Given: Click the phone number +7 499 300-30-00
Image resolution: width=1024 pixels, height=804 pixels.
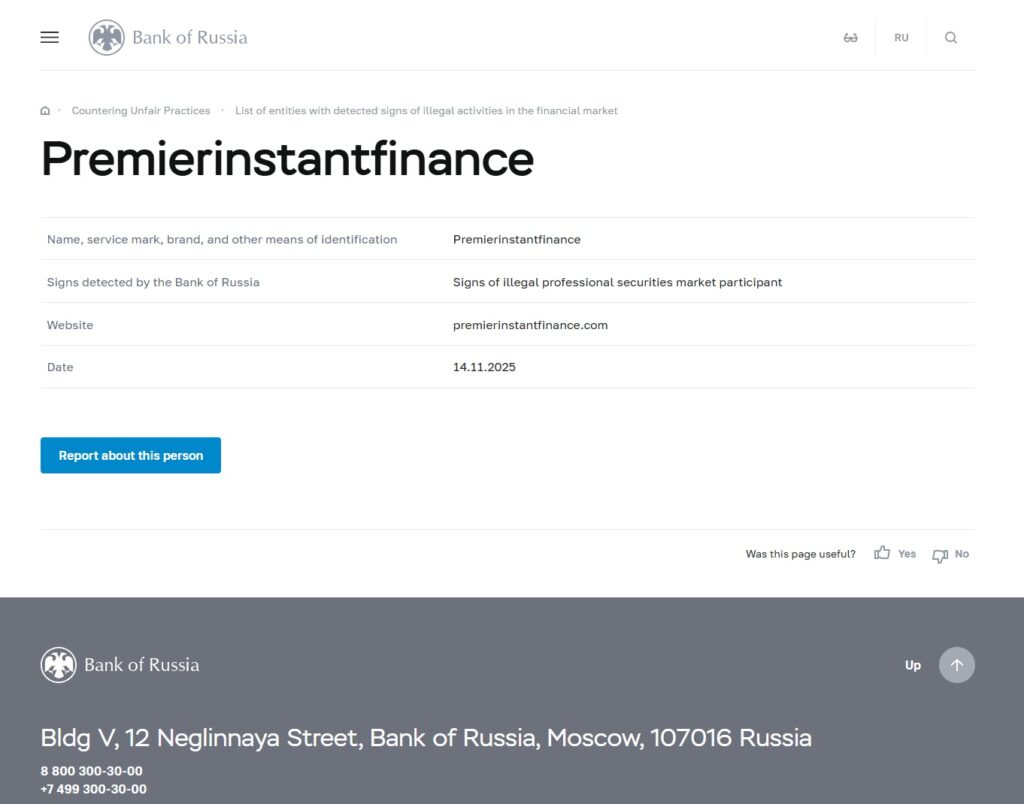Looking at the screenshot, I should (93, 789).
